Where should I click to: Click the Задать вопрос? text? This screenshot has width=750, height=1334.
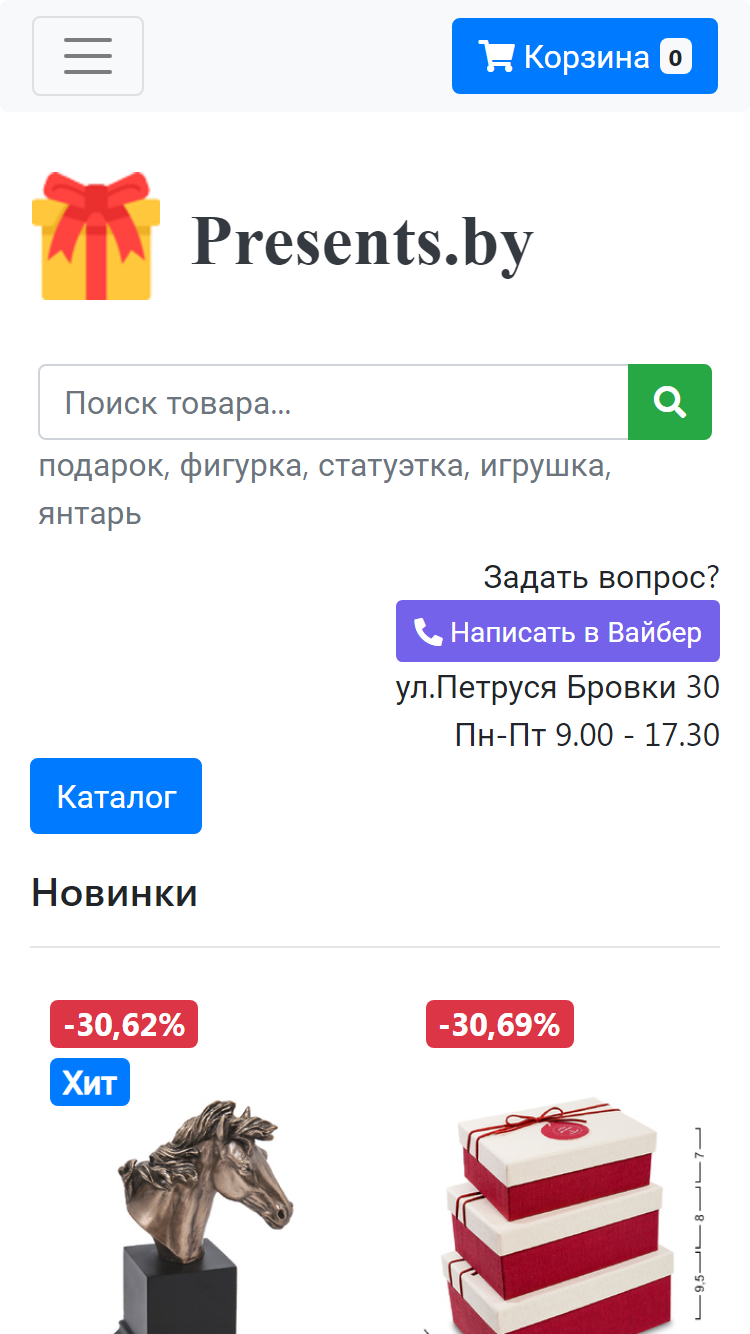coord(602,577)
